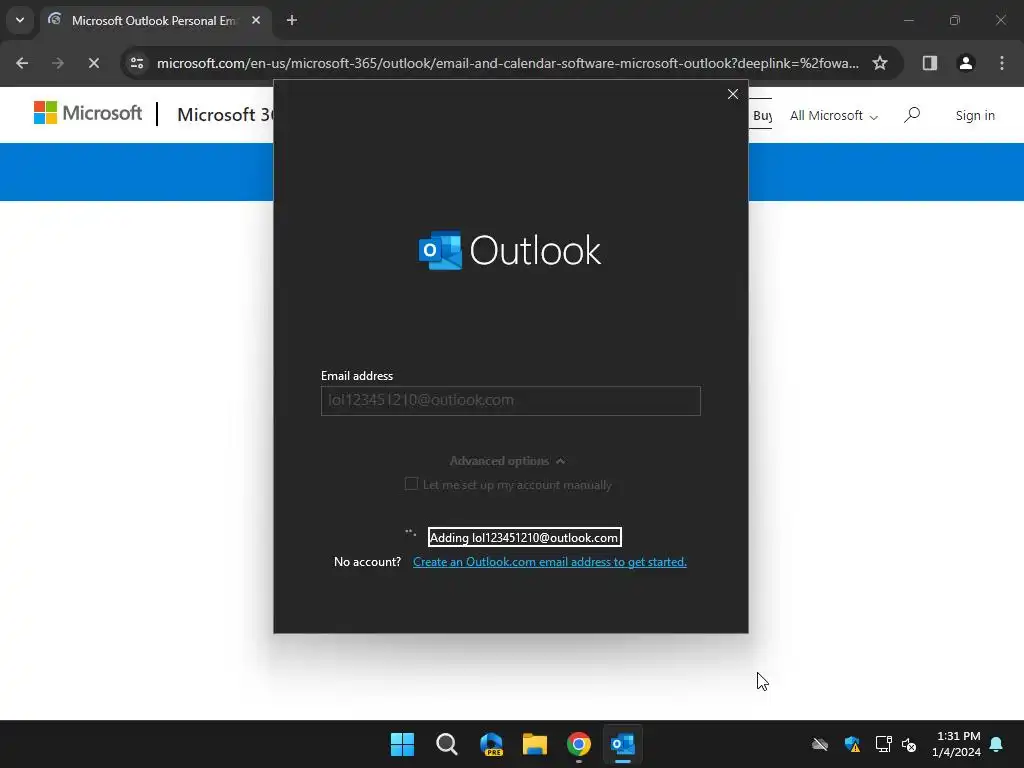This screenshot has width=1024, height=768.
Task: Close the Microsoft Outlook Personal Email tab
Action: click(256, 20)
